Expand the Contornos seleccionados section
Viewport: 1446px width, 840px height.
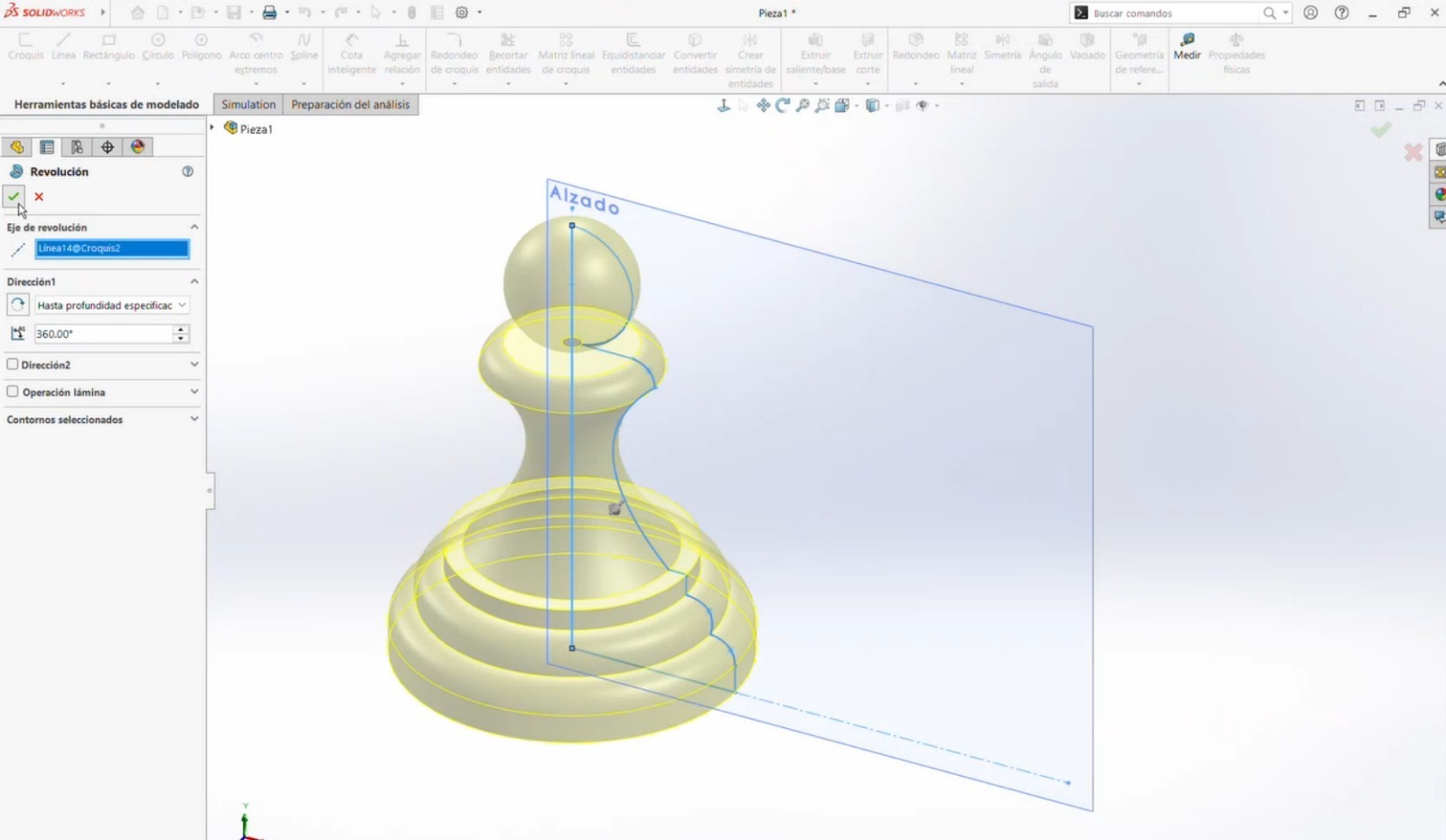point(193,418)
